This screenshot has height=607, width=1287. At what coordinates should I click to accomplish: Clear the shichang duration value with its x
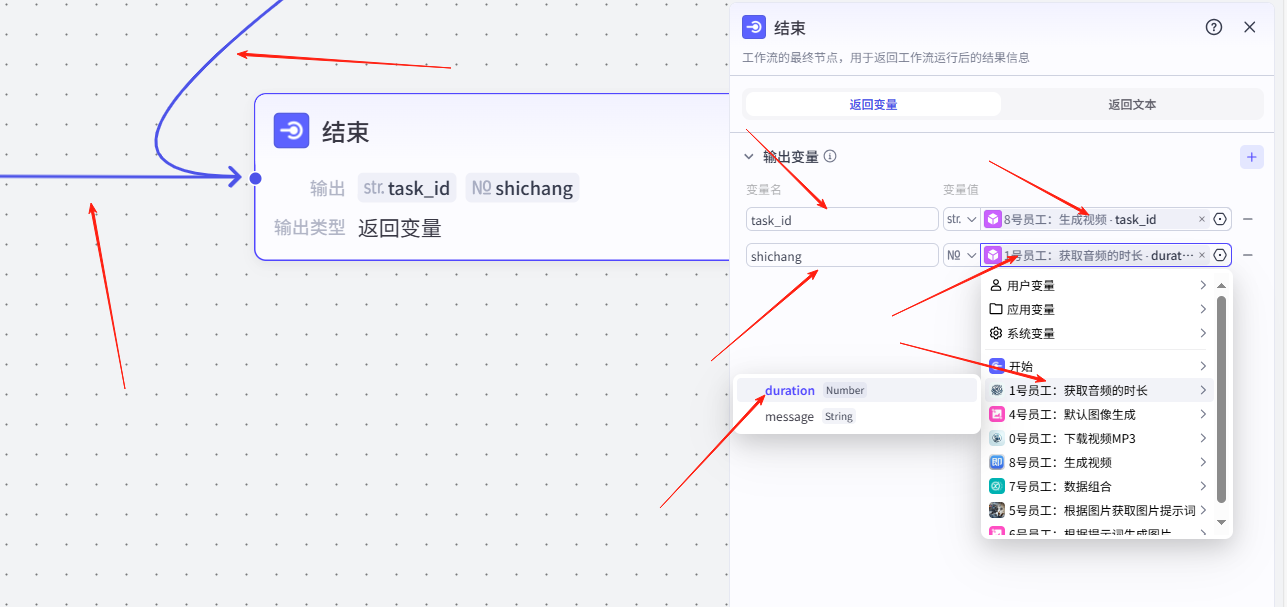[1201, 255]
